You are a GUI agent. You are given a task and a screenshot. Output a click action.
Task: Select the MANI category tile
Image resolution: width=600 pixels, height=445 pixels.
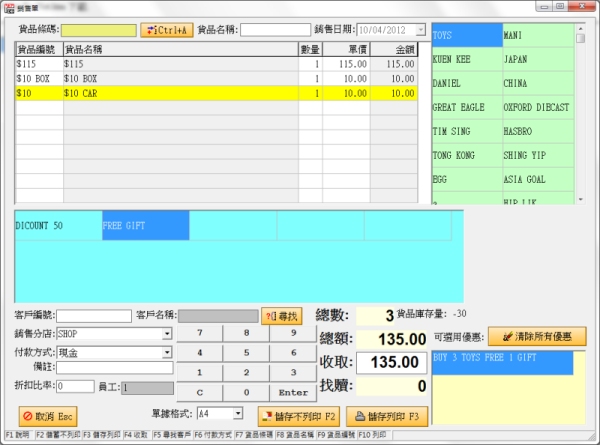coord(538,35)
